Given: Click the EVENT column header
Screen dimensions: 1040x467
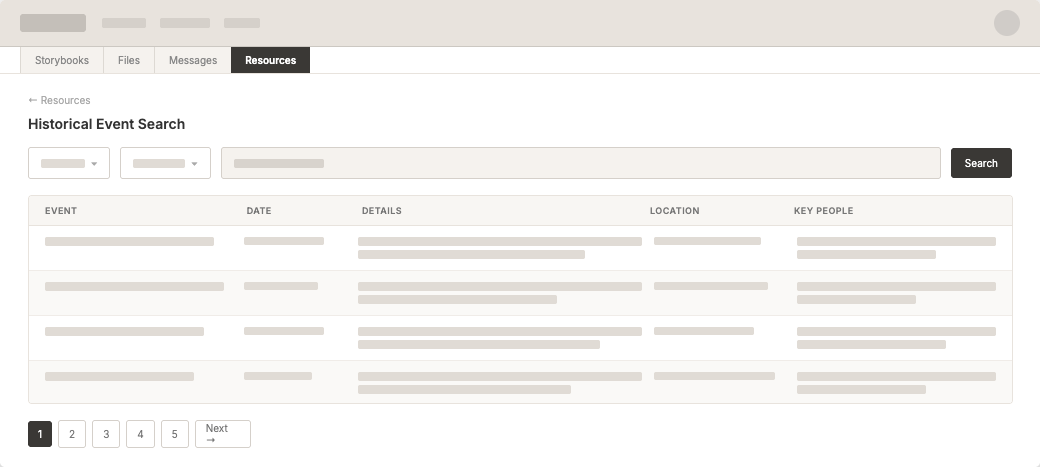Looking at the screenshot, I should point(61,211).
